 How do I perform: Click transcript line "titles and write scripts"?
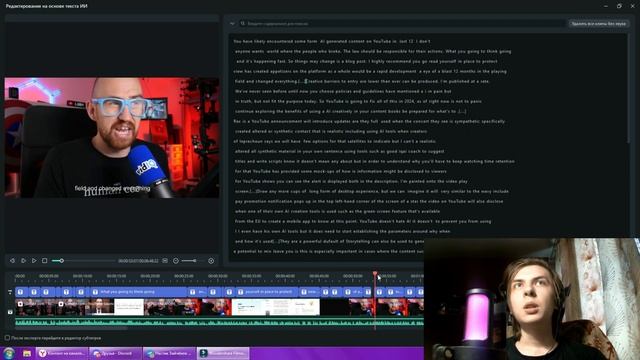point(375,161)
